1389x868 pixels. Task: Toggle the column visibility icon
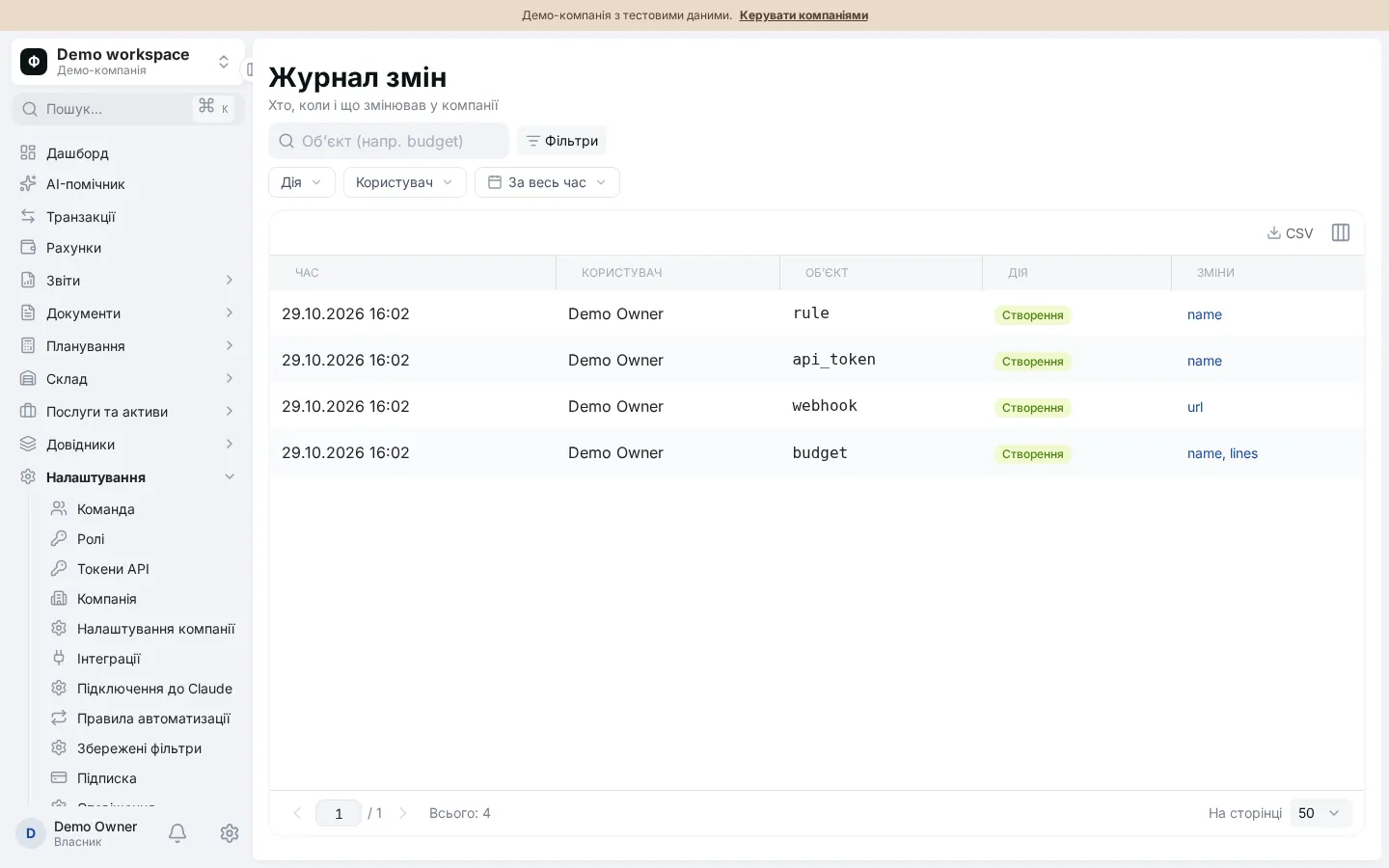coord(1341,232)
